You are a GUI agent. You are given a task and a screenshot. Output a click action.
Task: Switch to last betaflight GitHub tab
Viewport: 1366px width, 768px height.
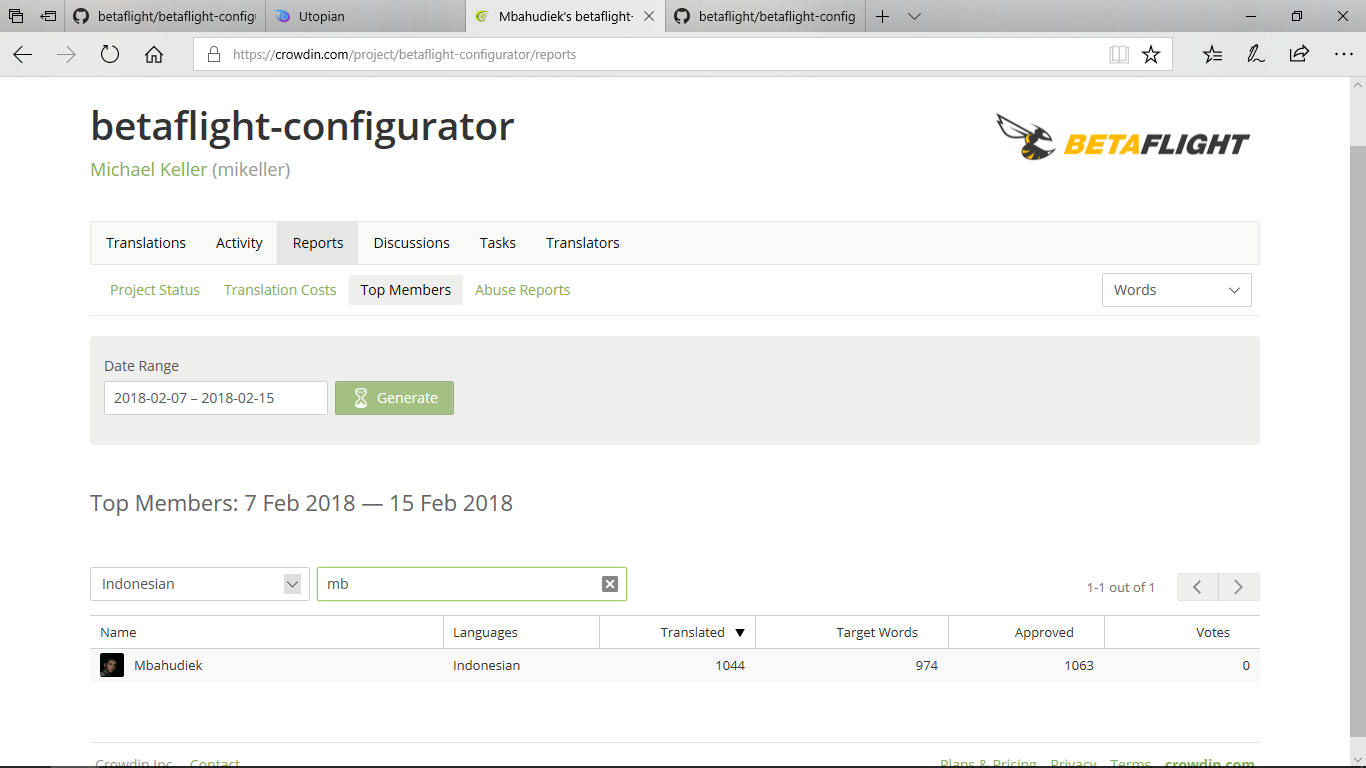click(x=766, y=16)
